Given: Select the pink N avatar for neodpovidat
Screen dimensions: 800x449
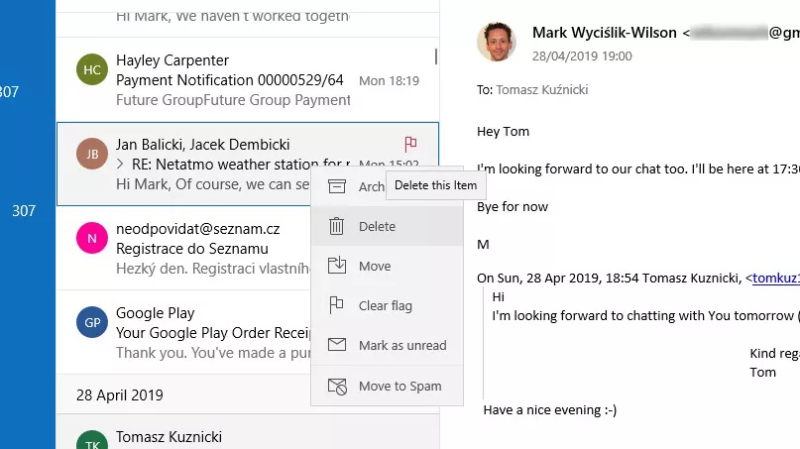Looking at the screenshot, I should pos(92,238).
